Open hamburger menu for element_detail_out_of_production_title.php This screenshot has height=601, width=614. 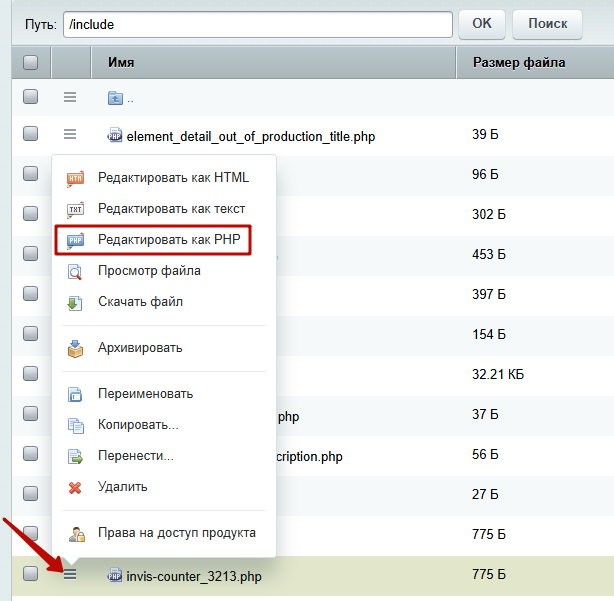[x=70, y=135]
